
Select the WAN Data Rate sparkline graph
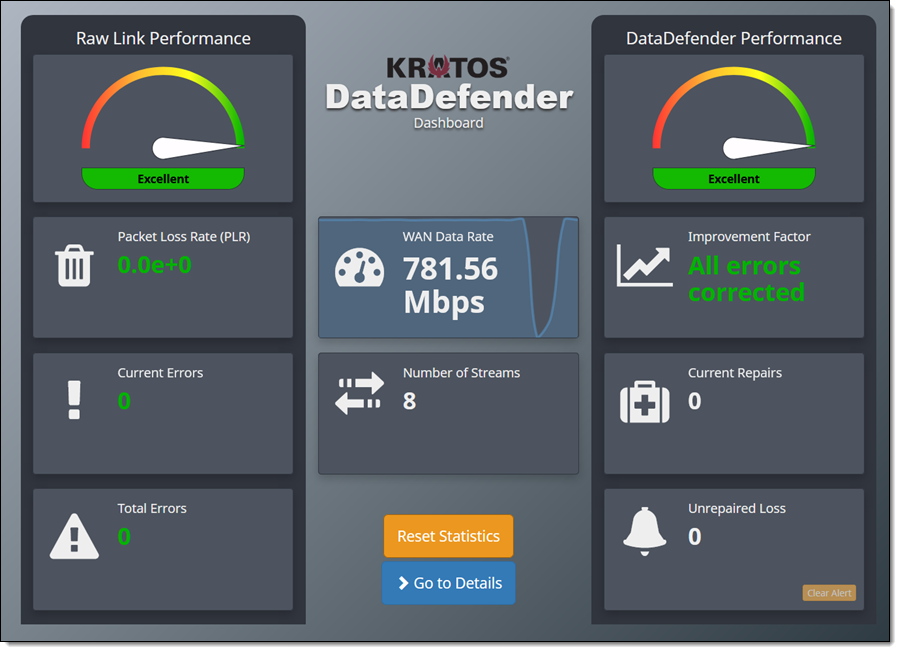[x=554, y=277]
